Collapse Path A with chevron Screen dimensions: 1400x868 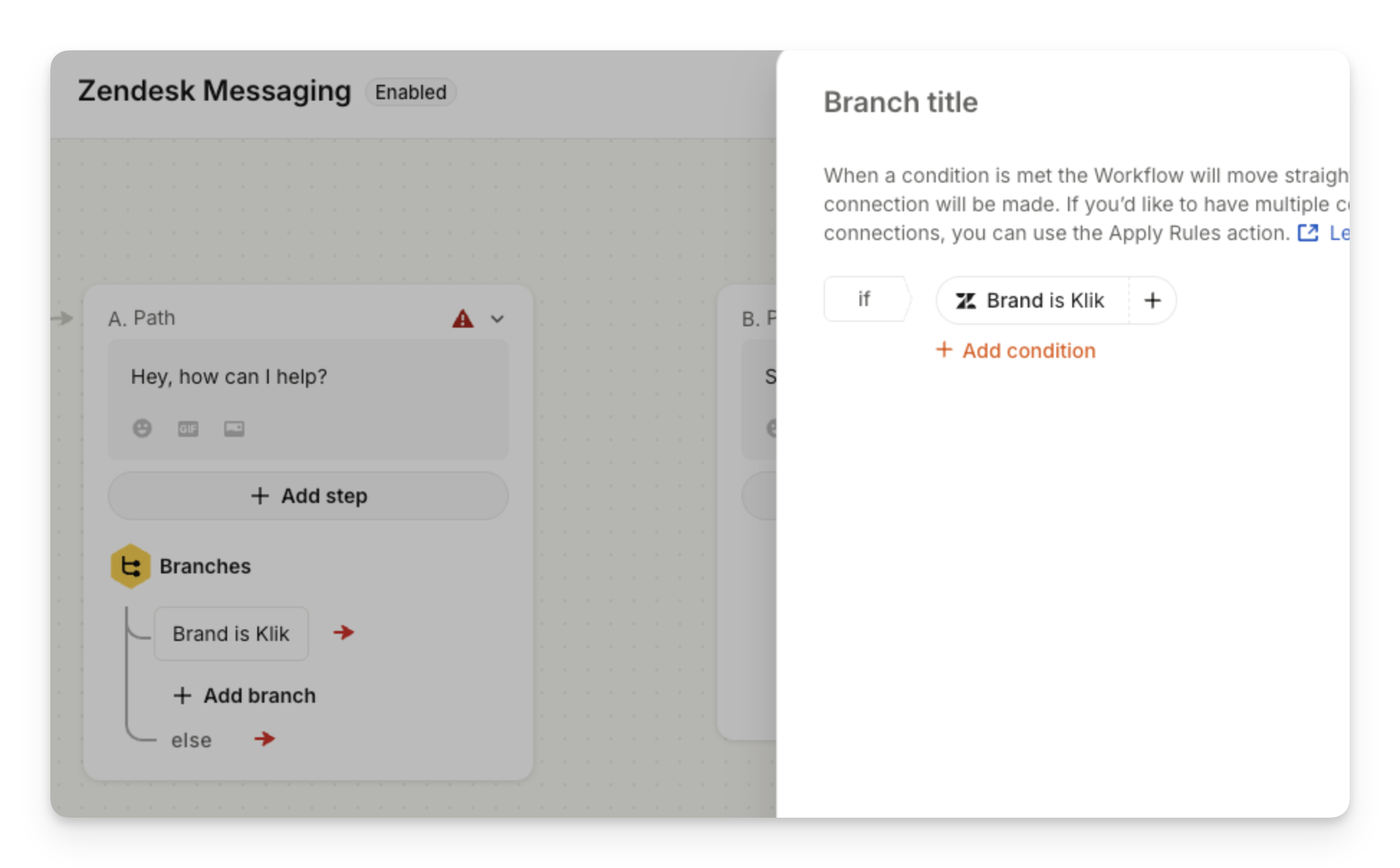click(497, 318)
